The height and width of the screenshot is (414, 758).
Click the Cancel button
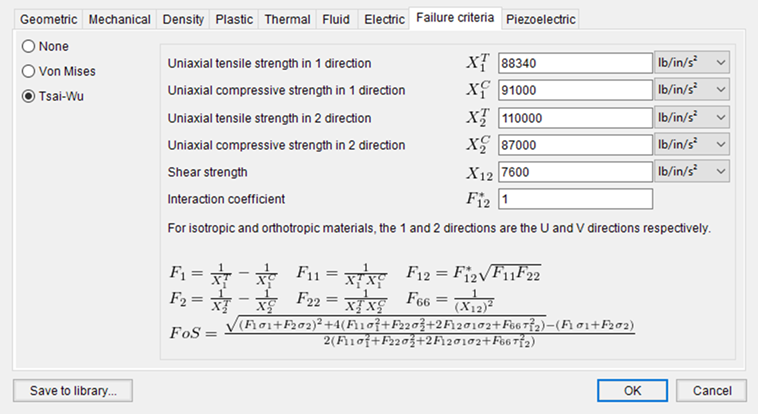click(712, 390)
